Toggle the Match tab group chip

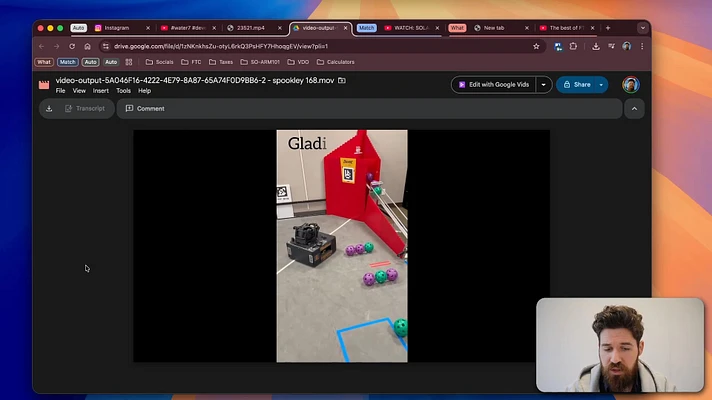point(366,28)
